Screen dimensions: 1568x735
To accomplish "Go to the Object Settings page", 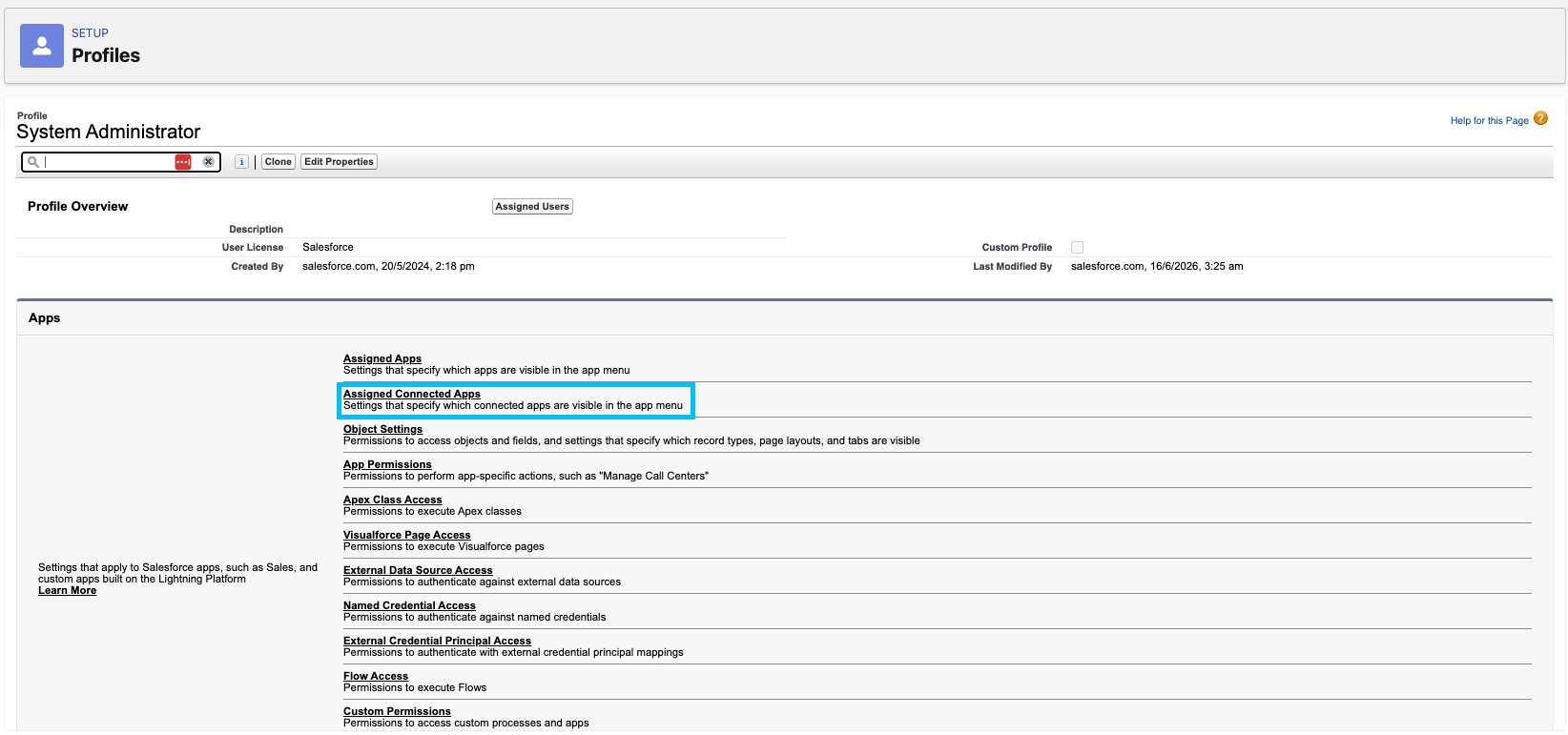I will tap(382, 429).
